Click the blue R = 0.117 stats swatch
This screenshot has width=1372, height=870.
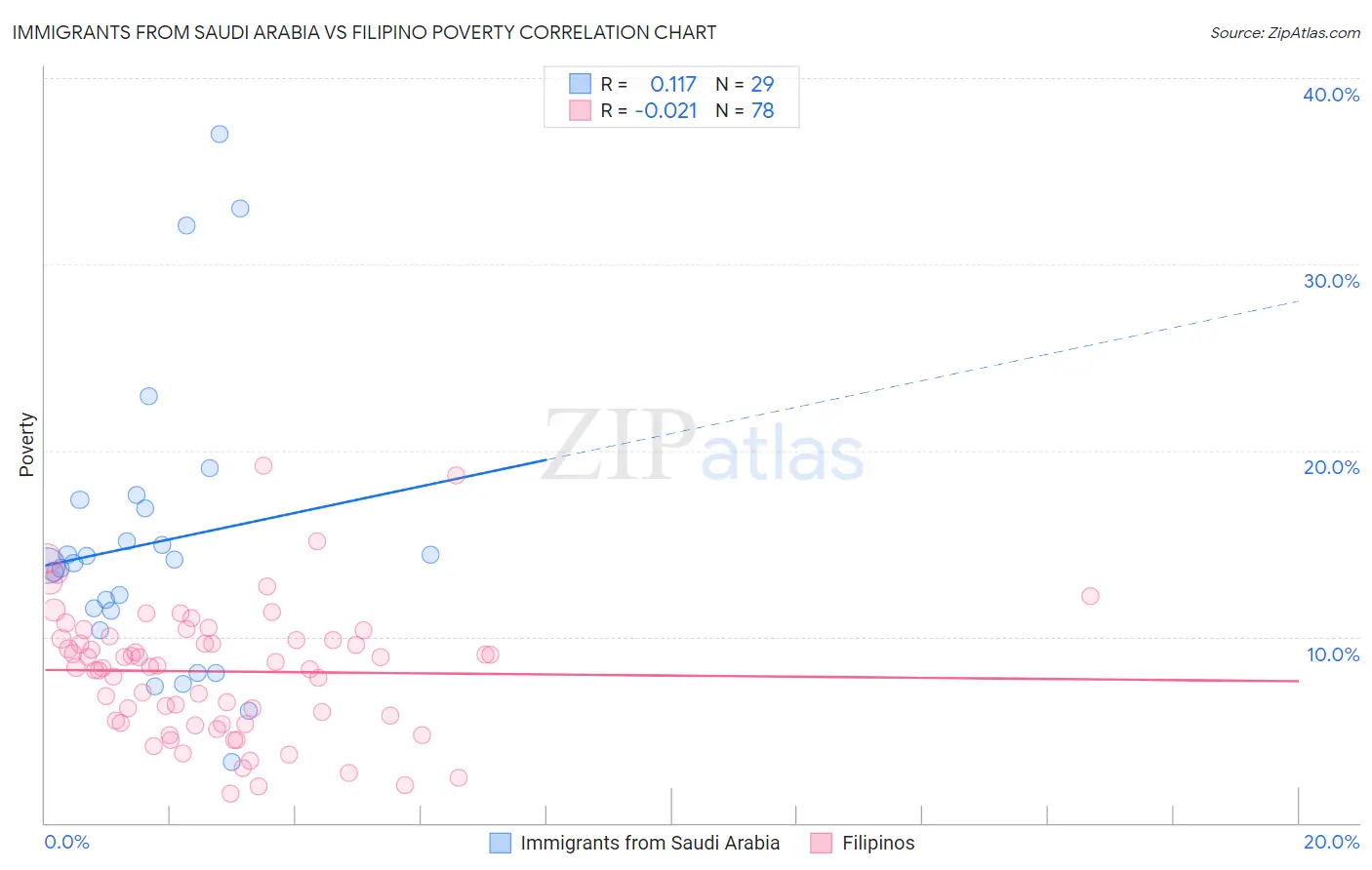coord(580,84)
